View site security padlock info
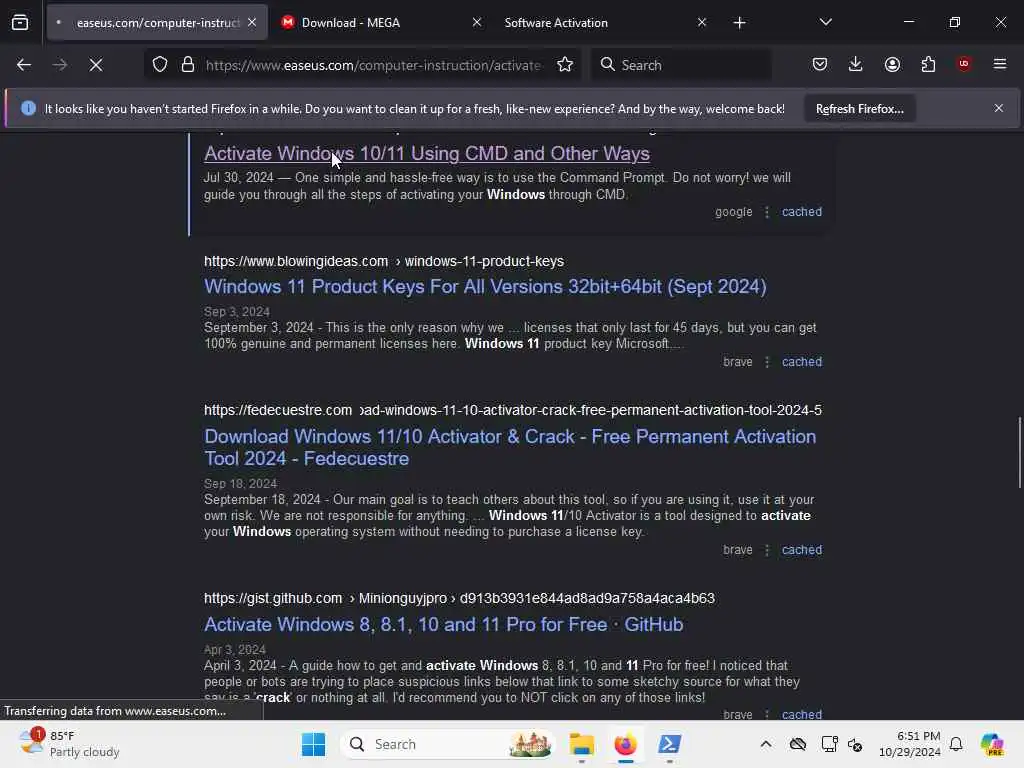This screenshot has height=768, width=1024. click(188, 65)
